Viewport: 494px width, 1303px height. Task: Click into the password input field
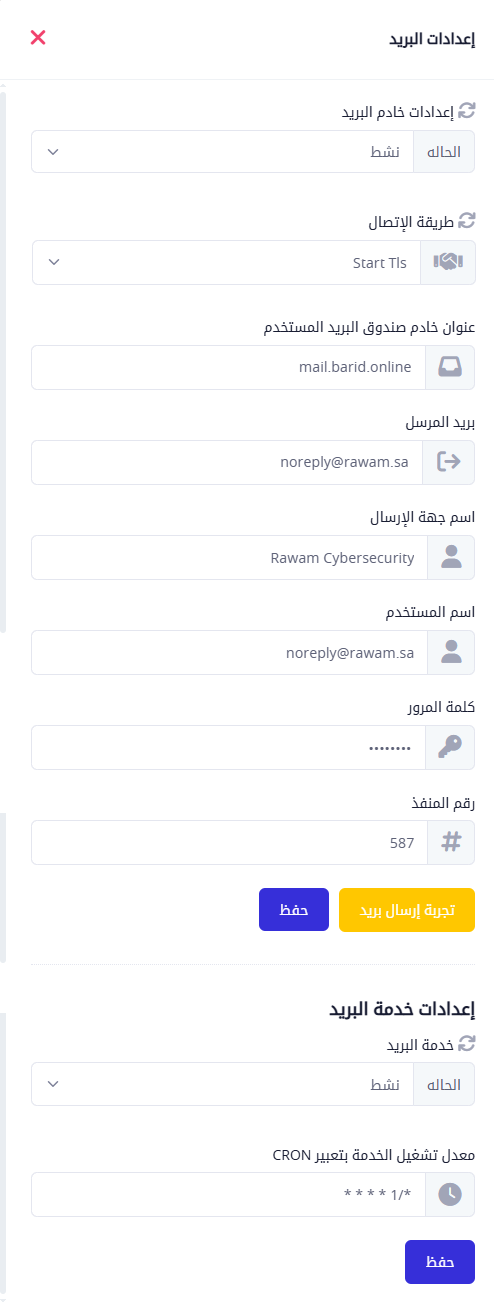229,747
